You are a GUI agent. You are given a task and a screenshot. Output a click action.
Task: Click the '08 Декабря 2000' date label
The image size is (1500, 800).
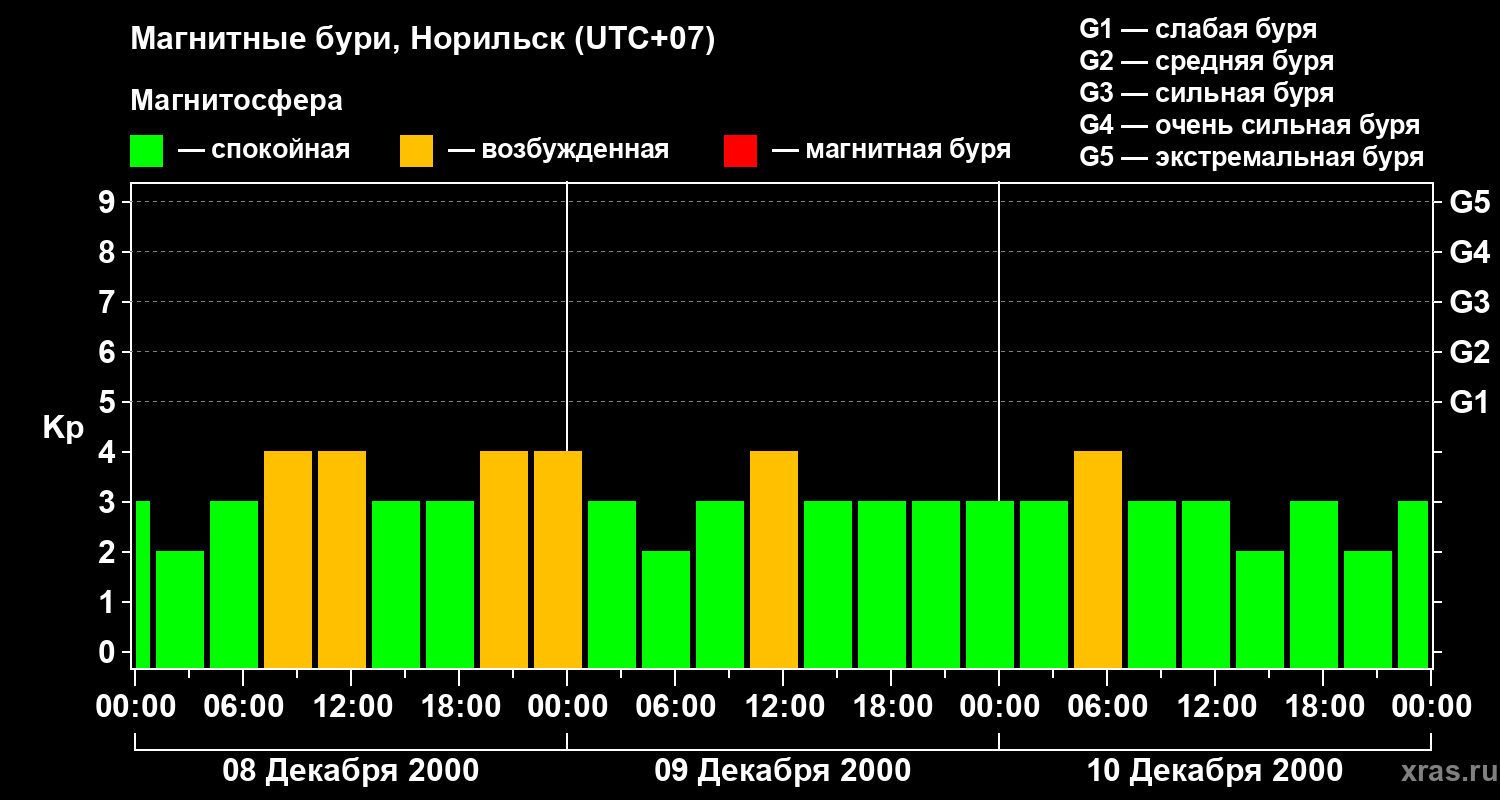(x=350, y=771)
